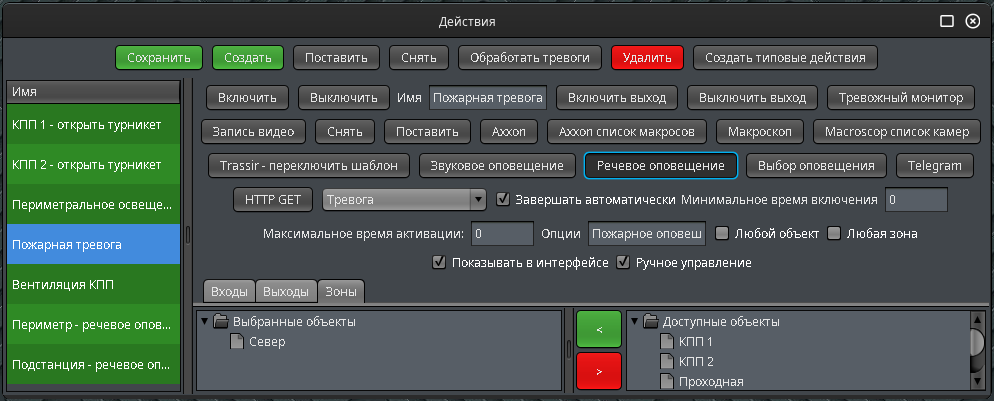Click the document icon next to Север
Screen dimensions: 994x401
tap(237, 342)
